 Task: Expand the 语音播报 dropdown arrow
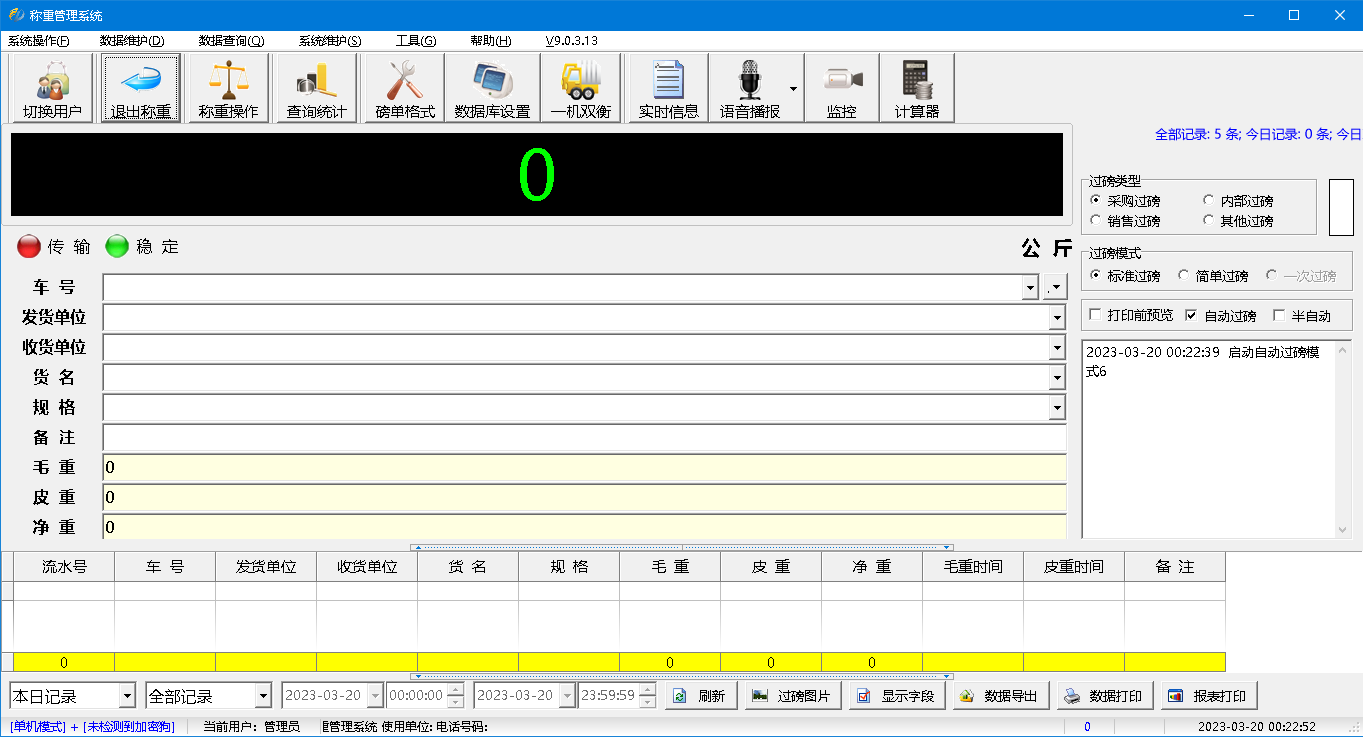coord(794,88)
